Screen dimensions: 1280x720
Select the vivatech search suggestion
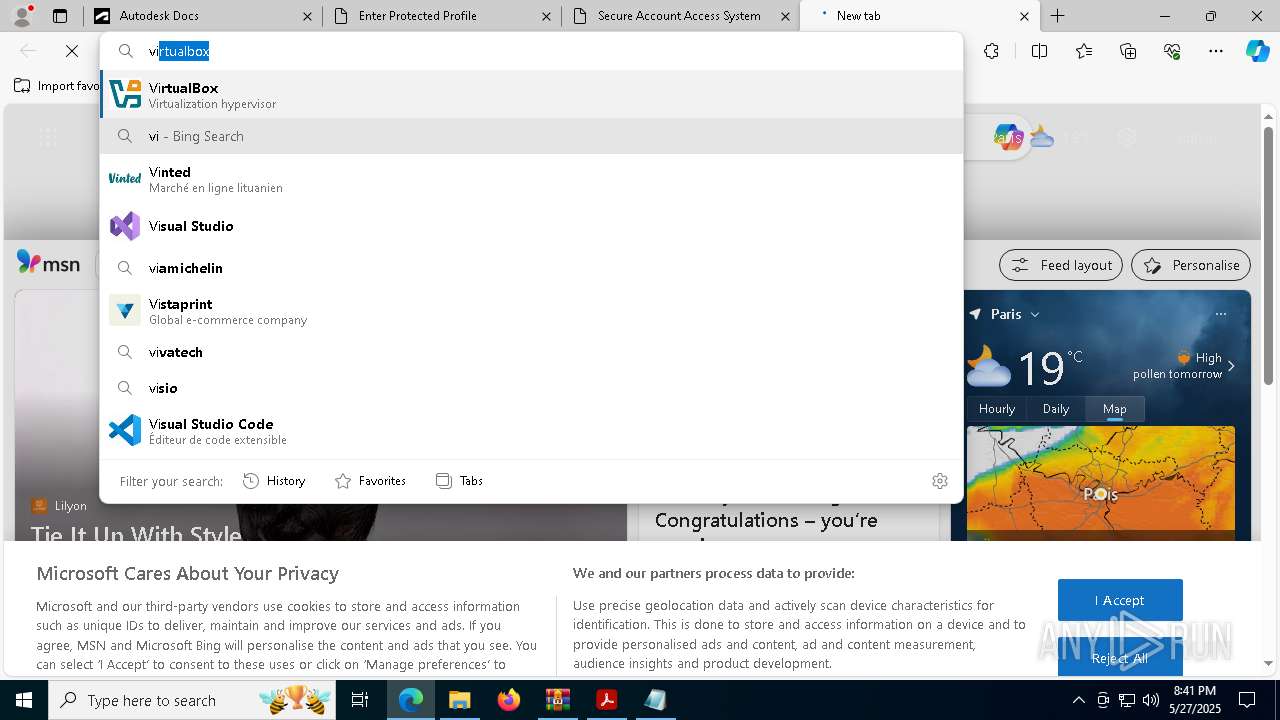[x=531, y=352]
